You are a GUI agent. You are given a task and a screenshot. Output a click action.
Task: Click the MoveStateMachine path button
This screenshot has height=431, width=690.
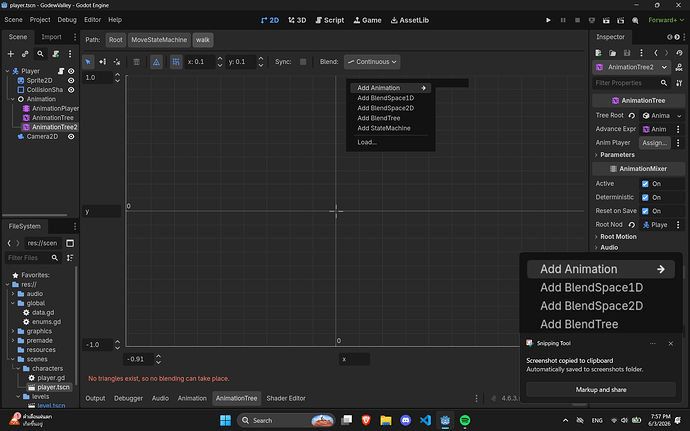159,40
